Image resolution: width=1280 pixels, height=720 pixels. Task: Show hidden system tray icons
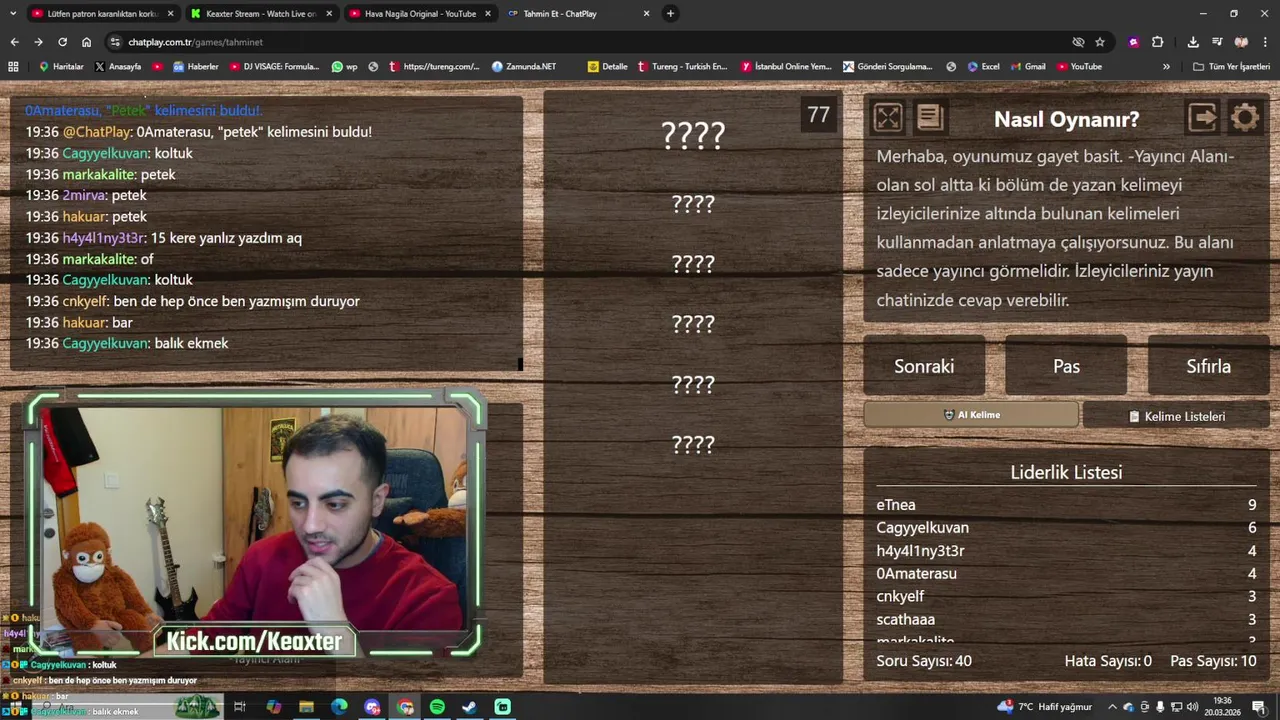click(x=1112, y=707)
